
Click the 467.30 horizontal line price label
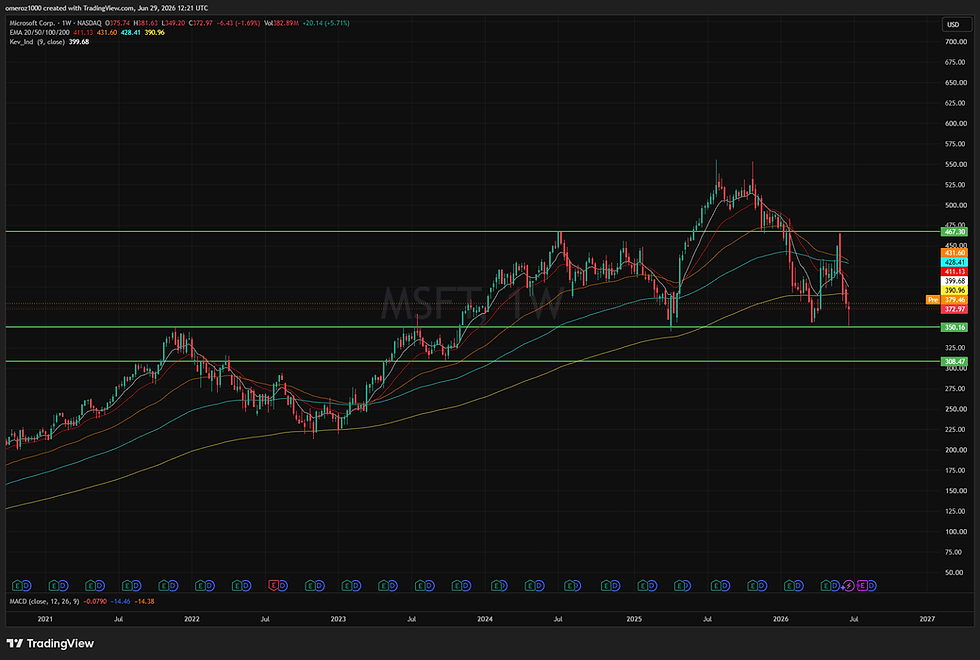pos(954,232)
